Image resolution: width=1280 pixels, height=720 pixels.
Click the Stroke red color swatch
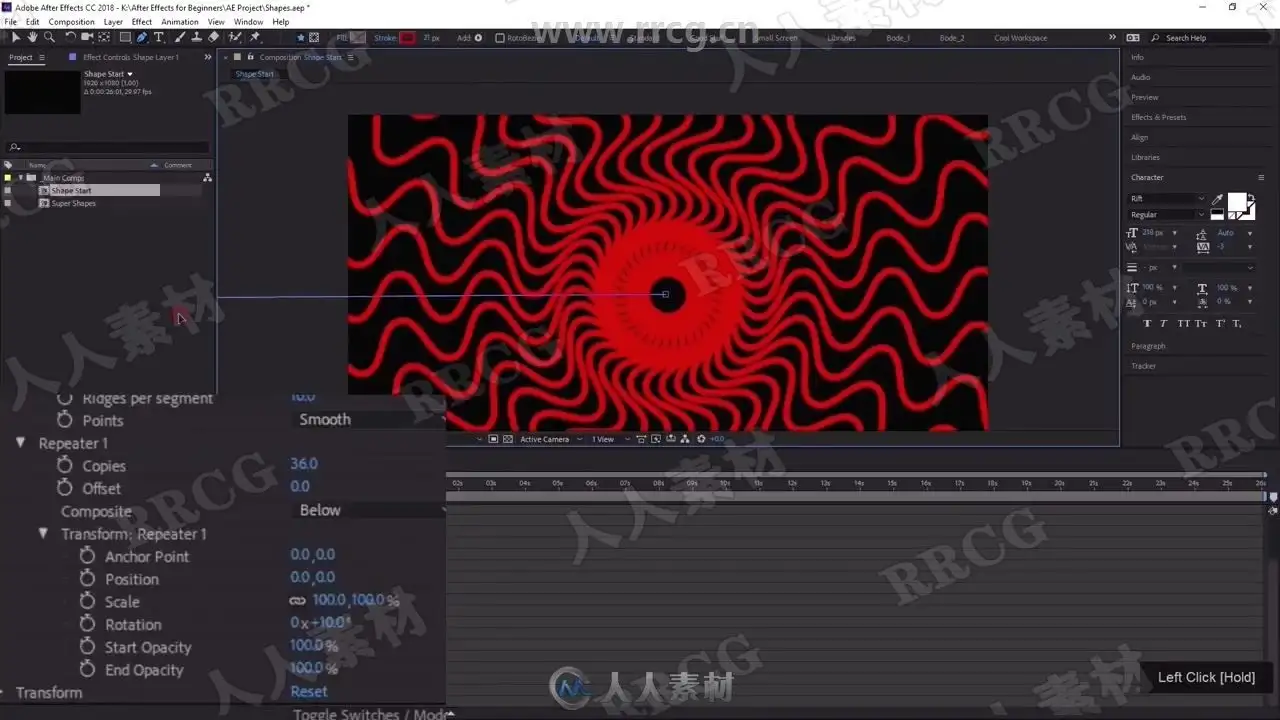[408, 38]
